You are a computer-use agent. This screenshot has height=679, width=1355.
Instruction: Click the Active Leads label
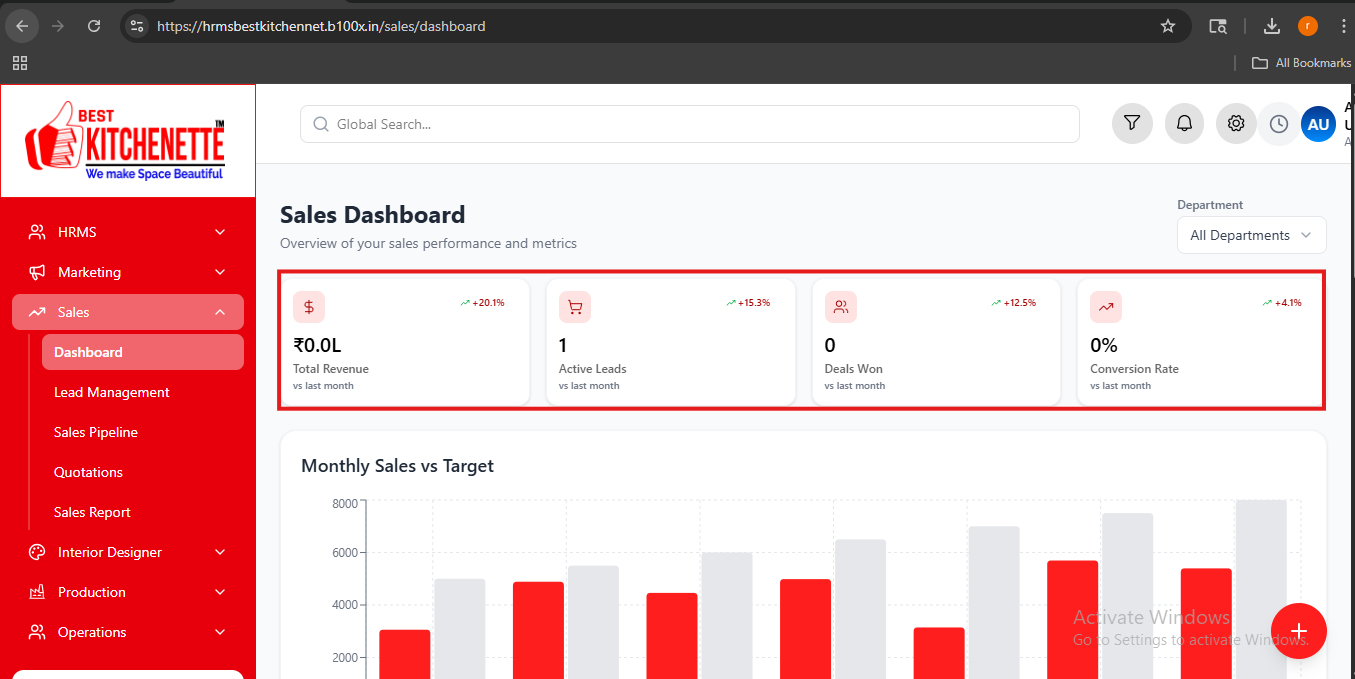593,369
